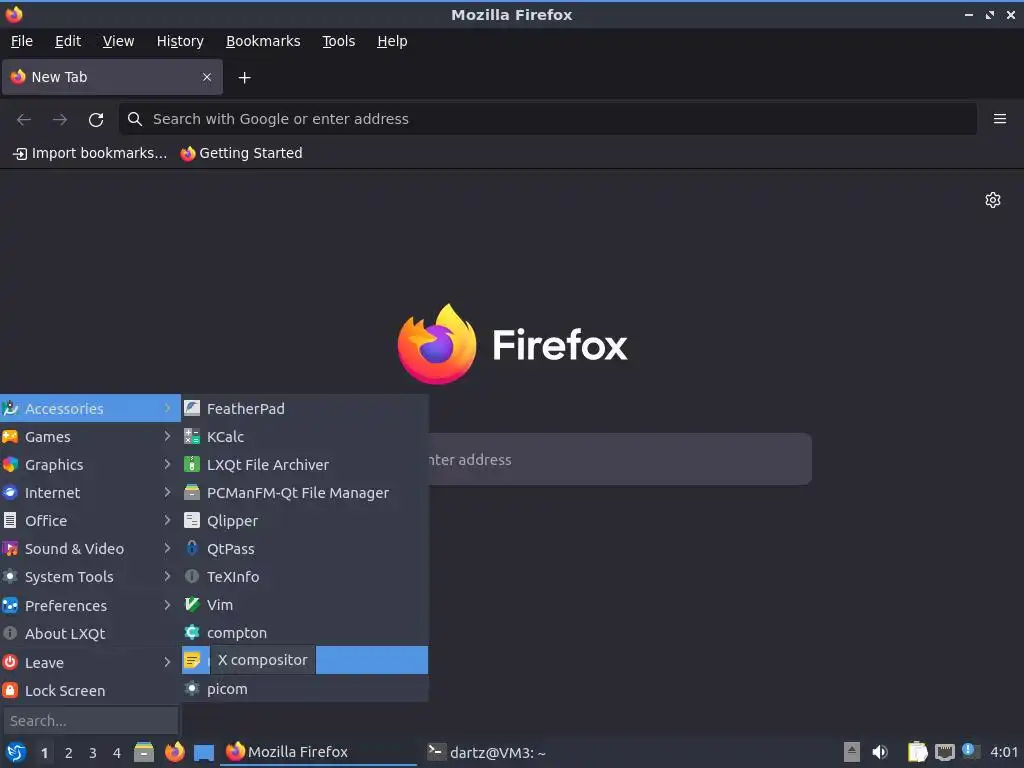The height and width of the screenshot is (768, 1024).
Task: Expand the Games submenu arrow
Action: coord(167,437)
